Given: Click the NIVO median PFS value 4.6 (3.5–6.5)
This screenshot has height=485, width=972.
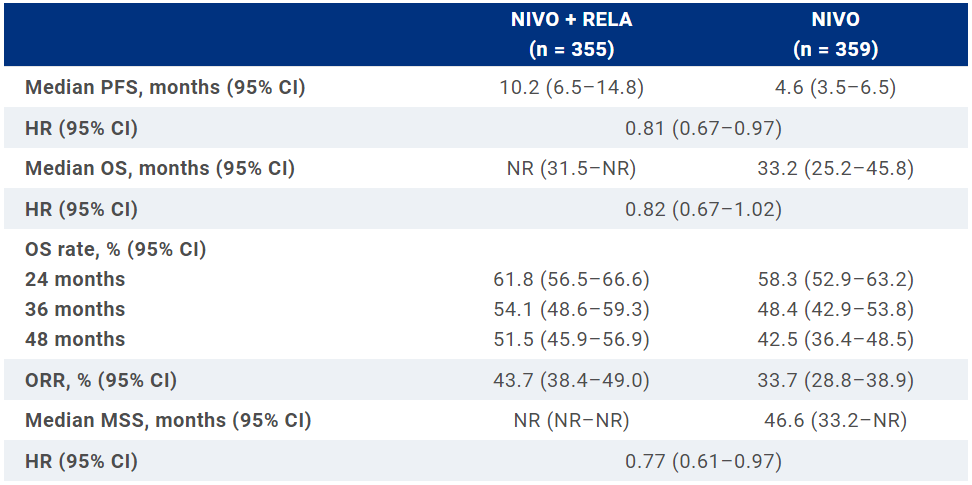Looking at the screenshot, I should point(835,88).
